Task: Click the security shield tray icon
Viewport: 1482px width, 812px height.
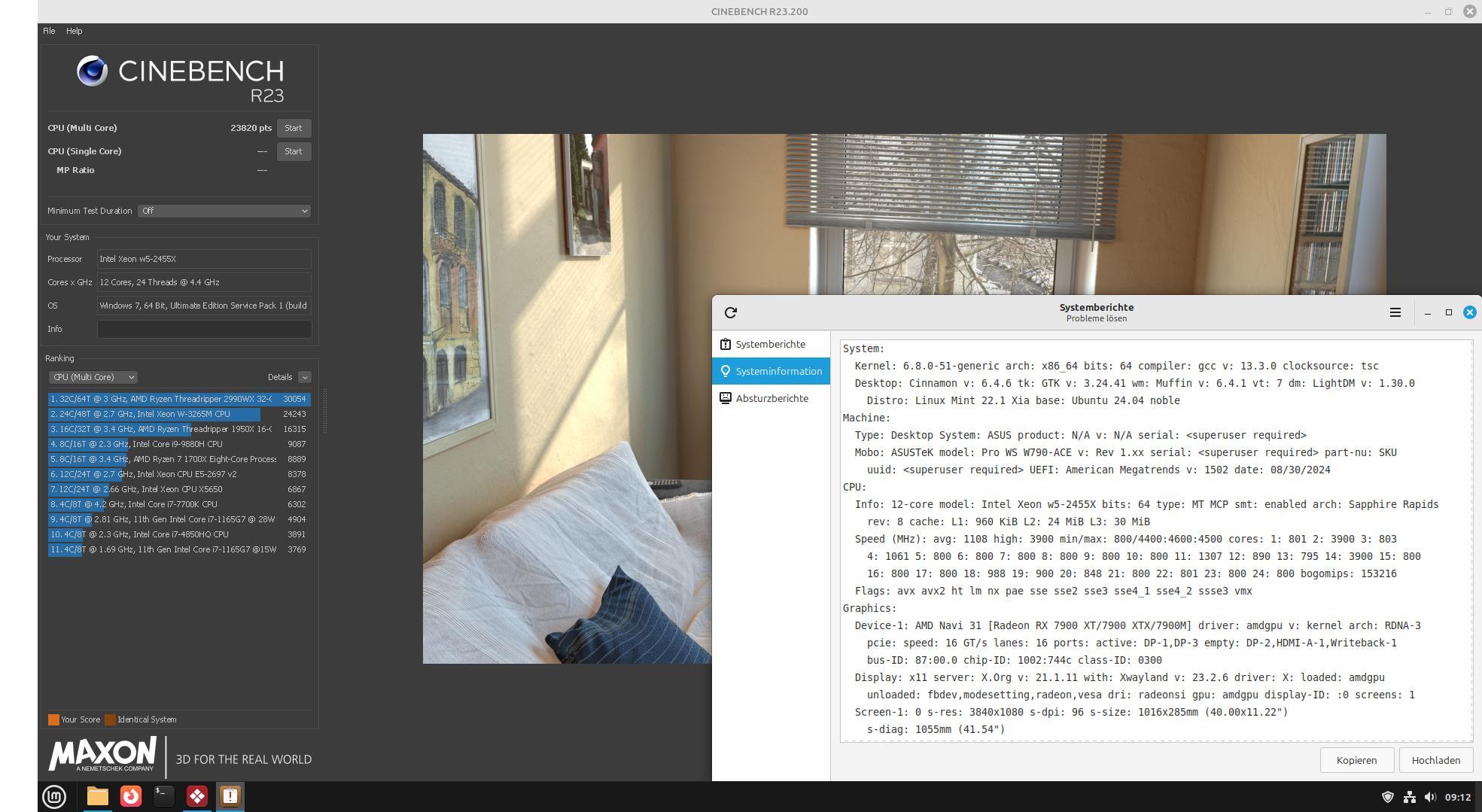Action: pos(1387,797)
